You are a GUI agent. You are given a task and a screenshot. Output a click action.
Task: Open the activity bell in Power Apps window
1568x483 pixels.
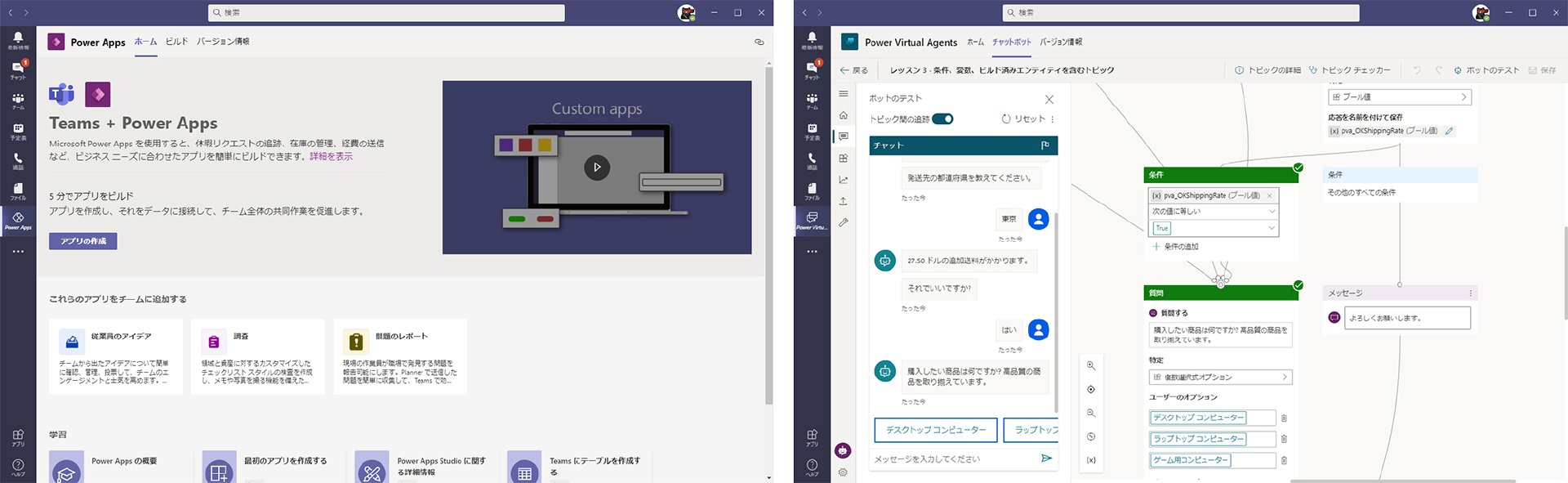18,39
